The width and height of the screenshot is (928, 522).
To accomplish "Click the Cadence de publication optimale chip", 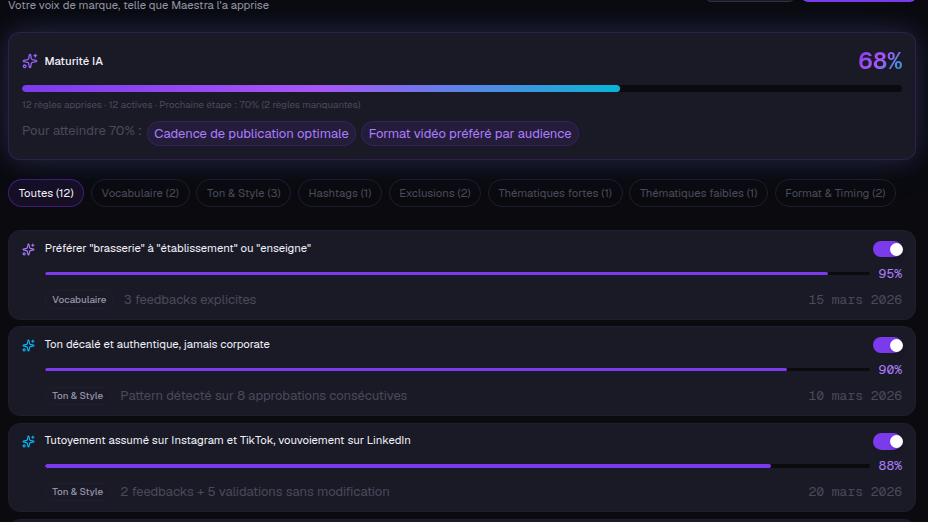I will [252, 134].
